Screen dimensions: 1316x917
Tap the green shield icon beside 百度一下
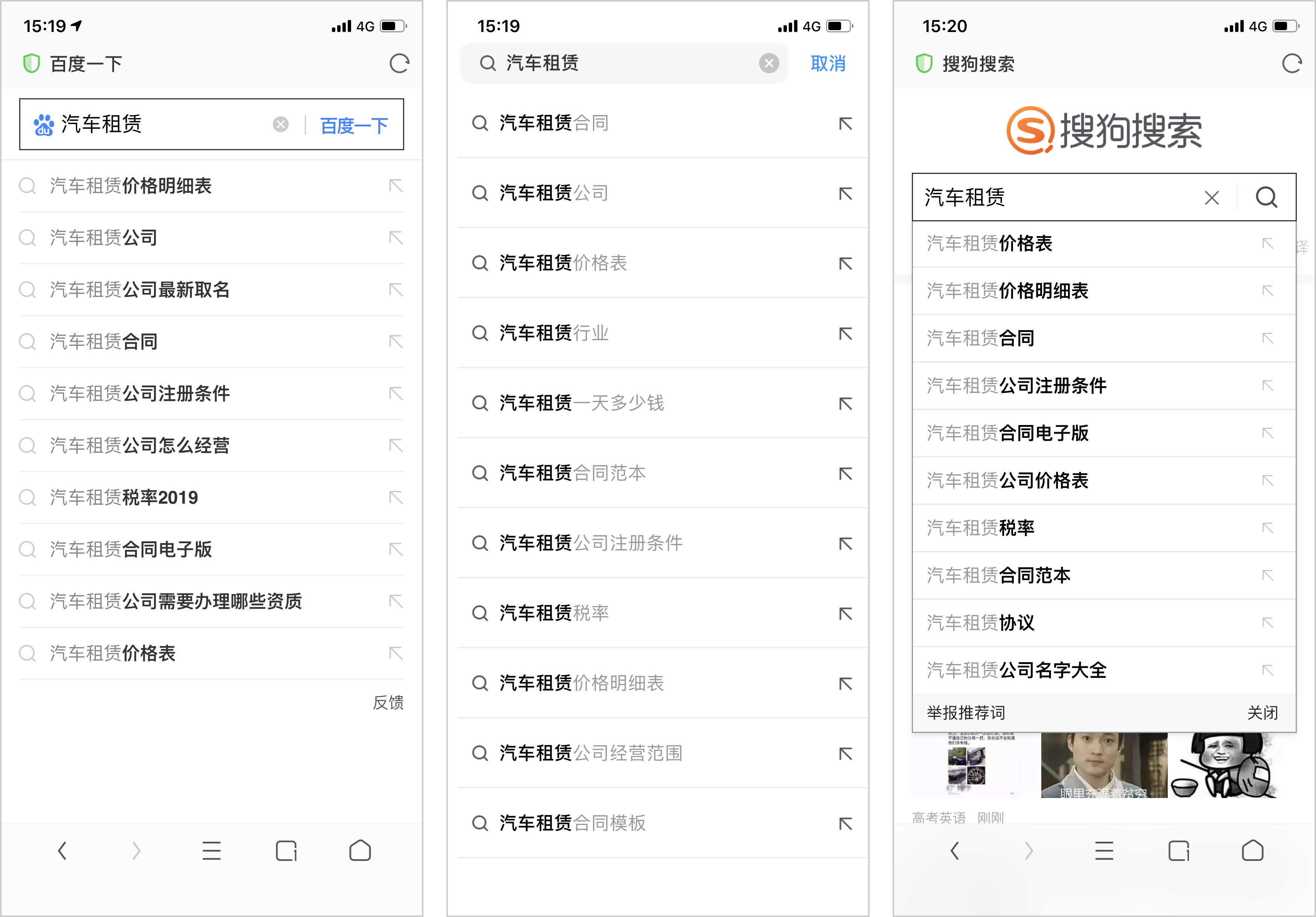point(32,64)
